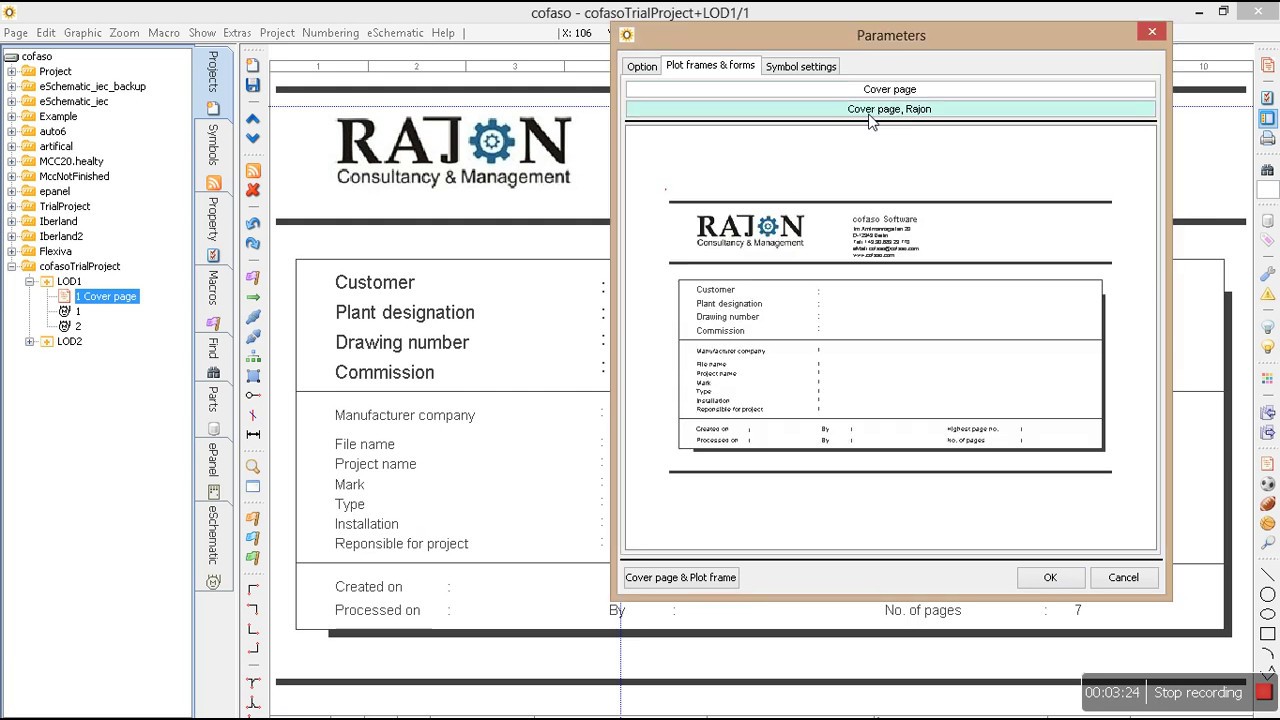
Task: Click the blue selection rectangle icon
Action: [253, 376]
